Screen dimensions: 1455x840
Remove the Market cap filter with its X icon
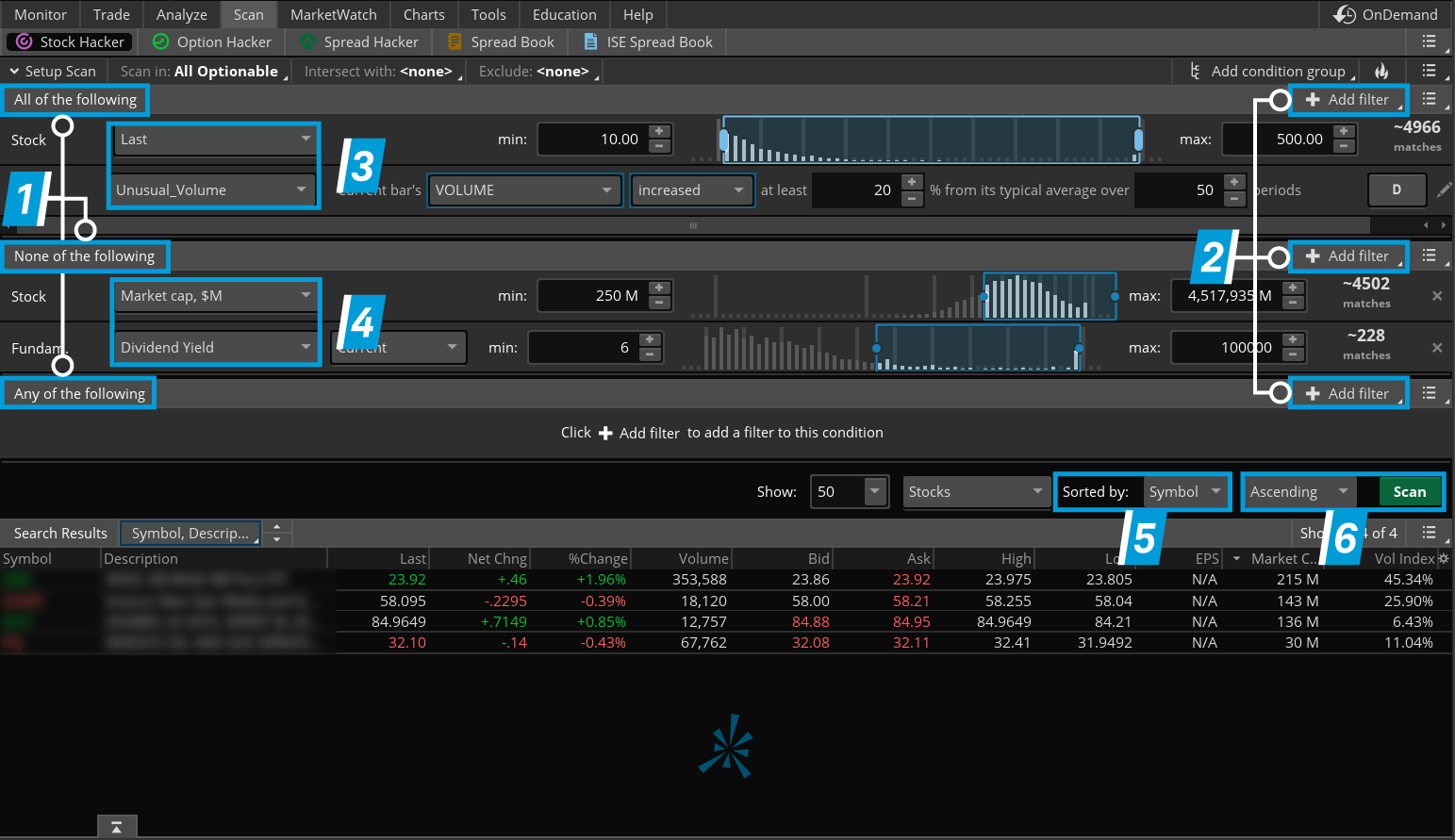[1437, 295]
